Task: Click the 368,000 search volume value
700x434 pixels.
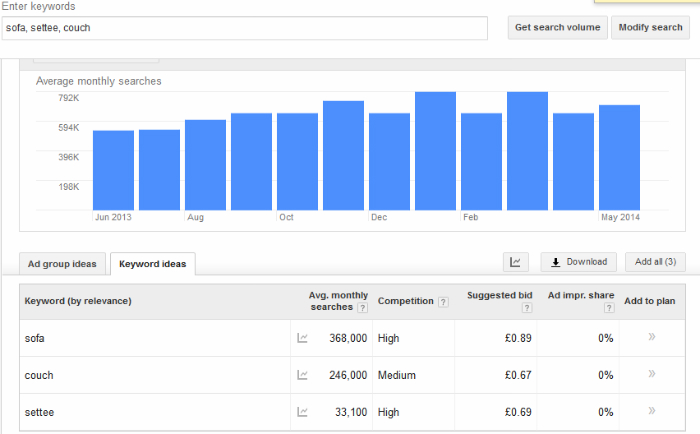Action: 348,338
